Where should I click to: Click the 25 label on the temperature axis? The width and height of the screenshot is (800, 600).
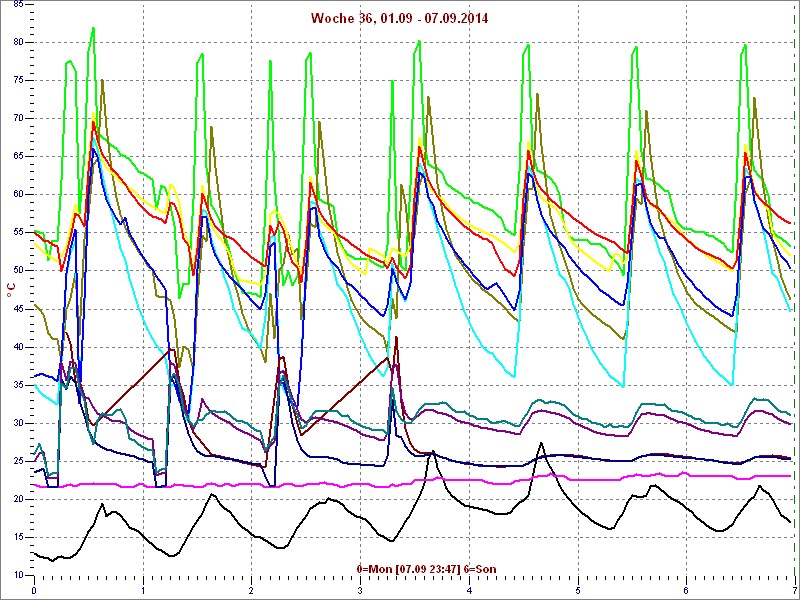(17, 461)
